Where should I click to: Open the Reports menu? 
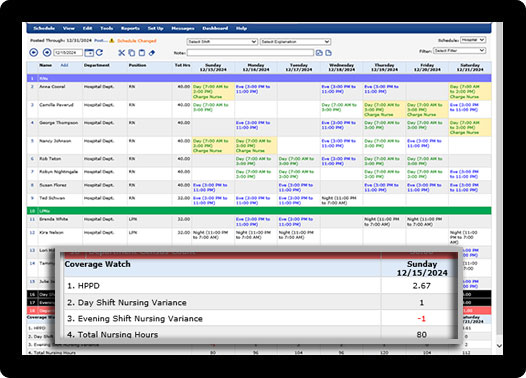(x=130, y=28)
